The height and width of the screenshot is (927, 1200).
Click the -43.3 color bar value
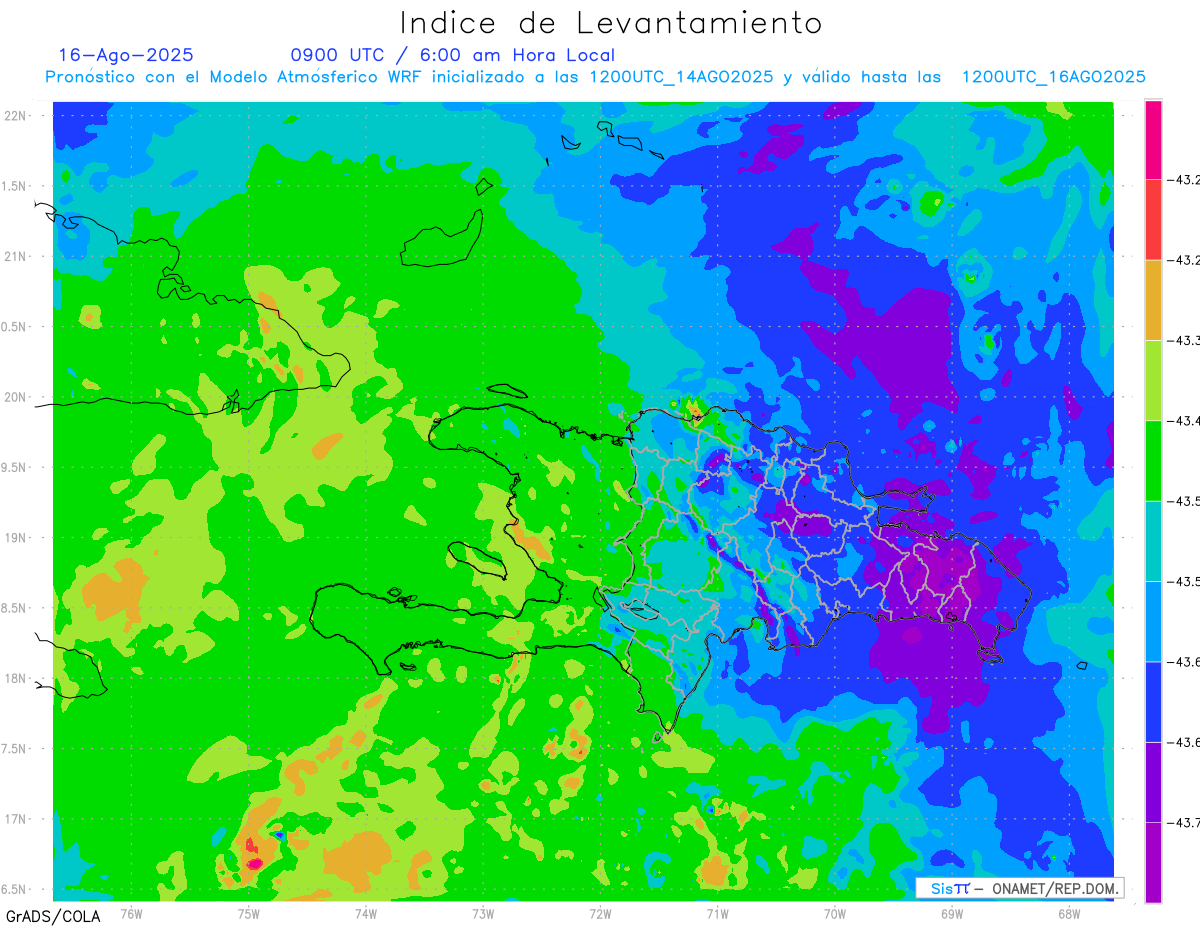tap(1183, 341)
